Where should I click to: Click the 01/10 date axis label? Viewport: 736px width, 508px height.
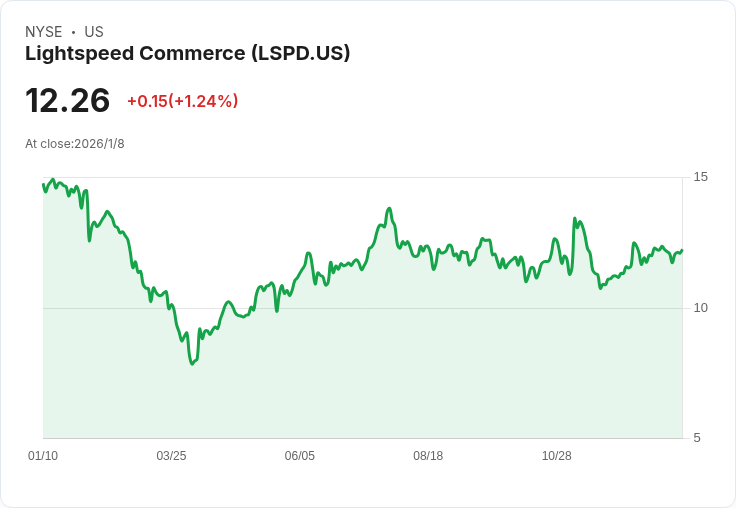pos(43,456)
